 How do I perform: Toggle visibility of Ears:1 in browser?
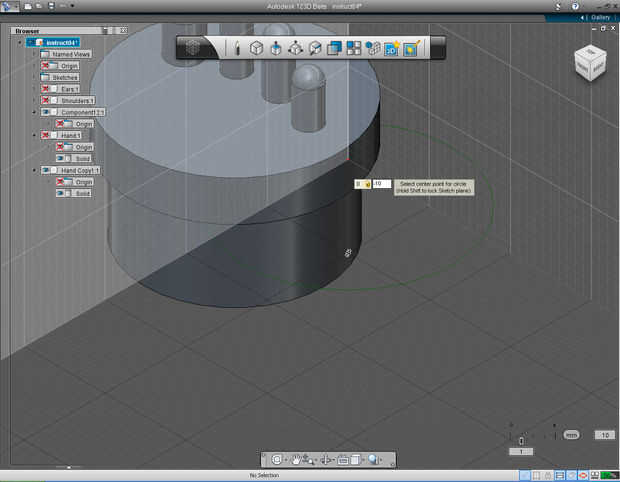[46, 89]
